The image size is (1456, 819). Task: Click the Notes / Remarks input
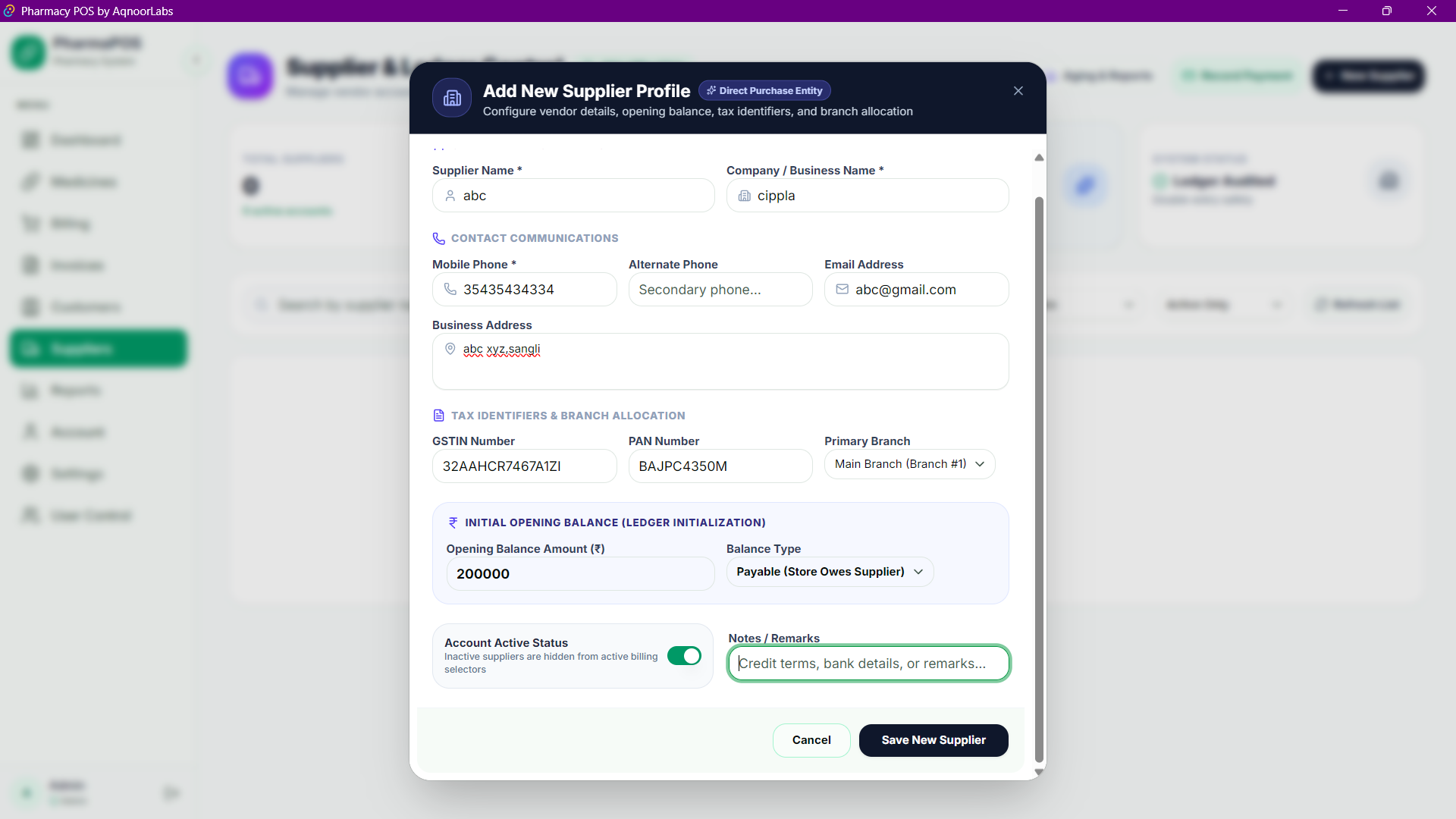pos(868,664)
